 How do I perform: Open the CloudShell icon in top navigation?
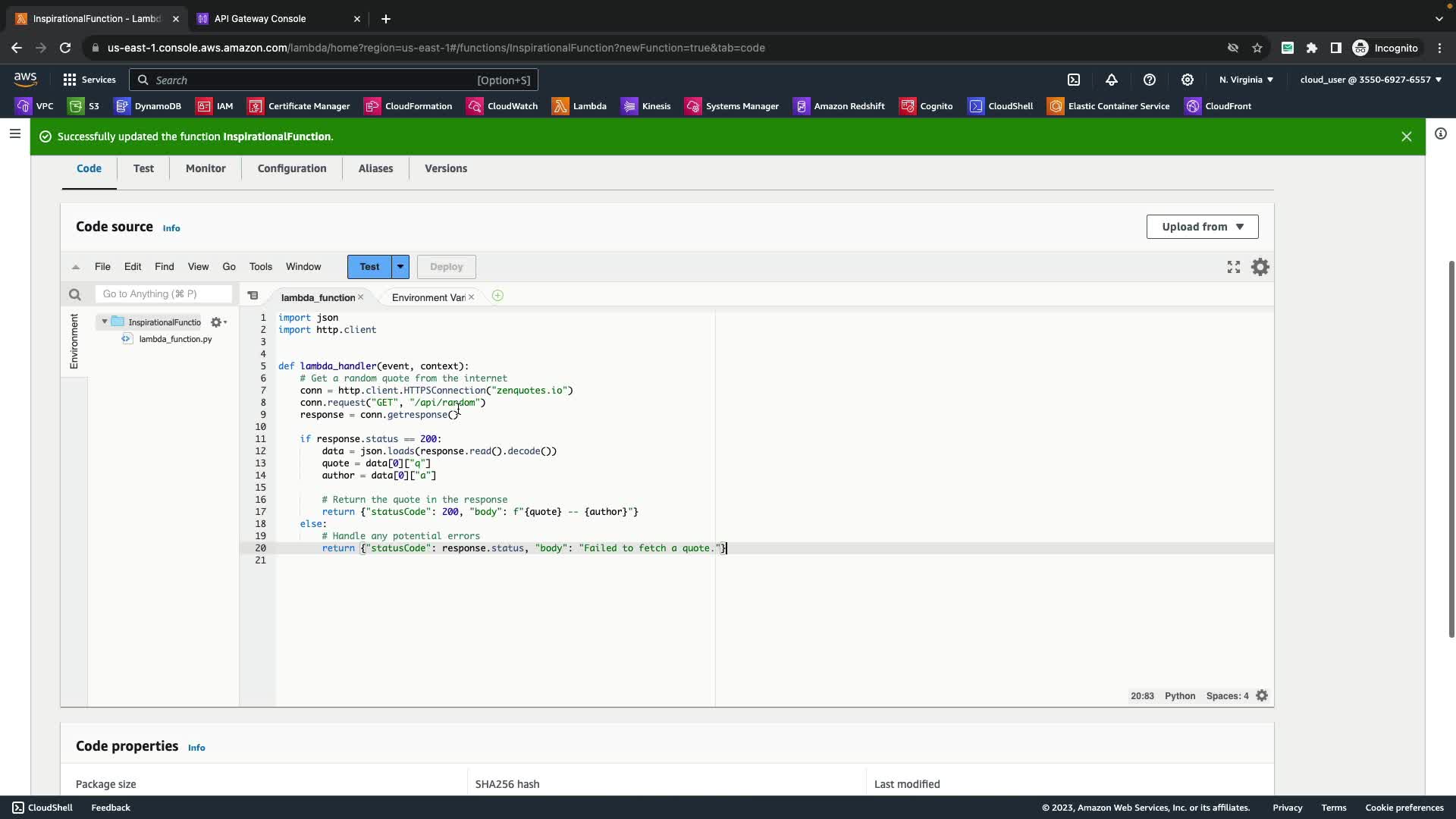tap(1074, 80)
